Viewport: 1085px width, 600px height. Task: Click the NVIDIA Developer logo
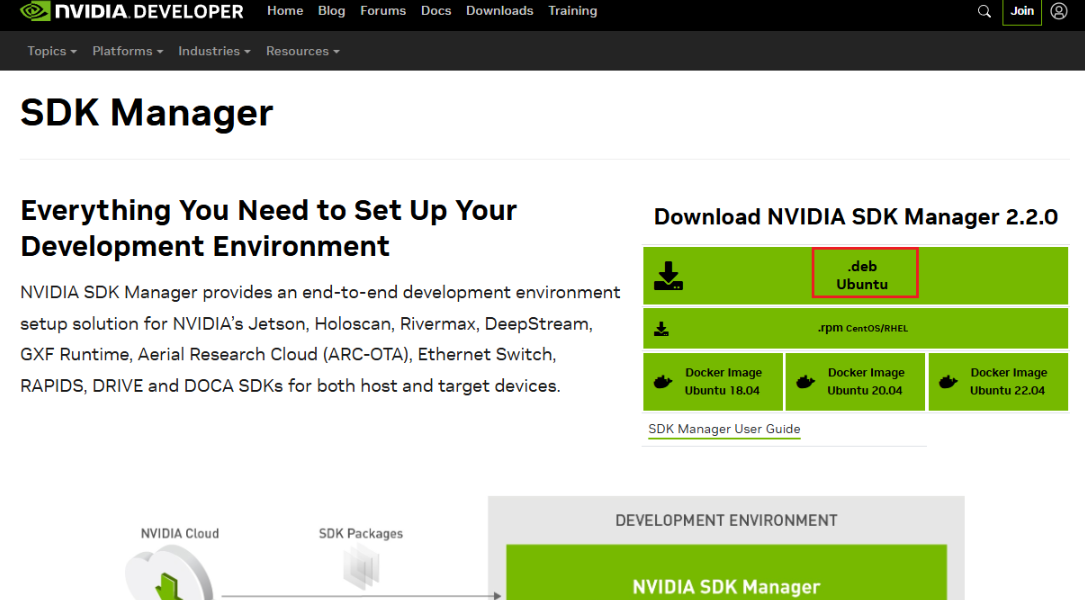tap(131, 11)
